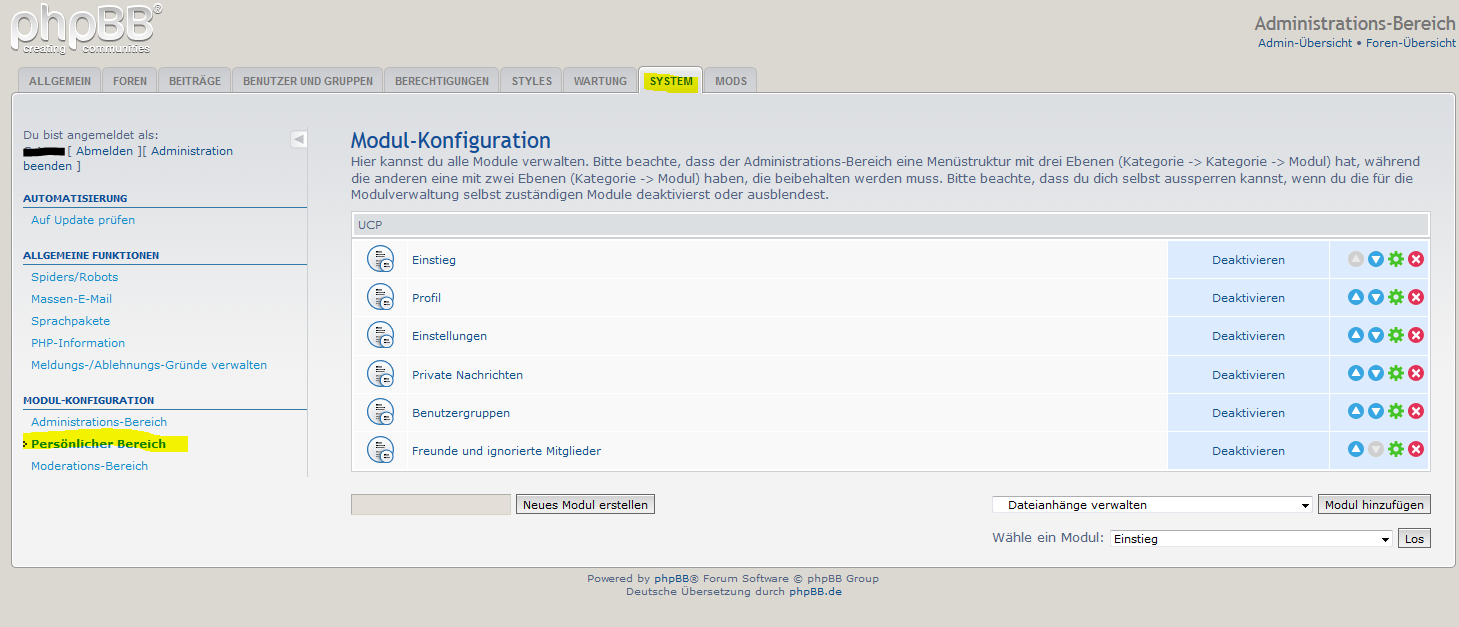Delete the Private Nachrichten module
1459x627 pixels.
tap(1416, 373)
